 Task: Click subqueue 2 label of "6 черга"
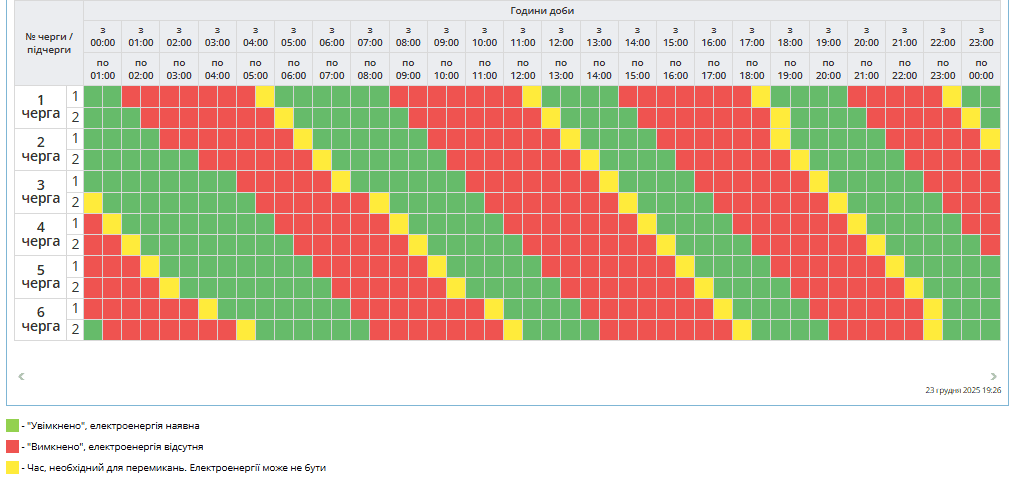point(74,329)
